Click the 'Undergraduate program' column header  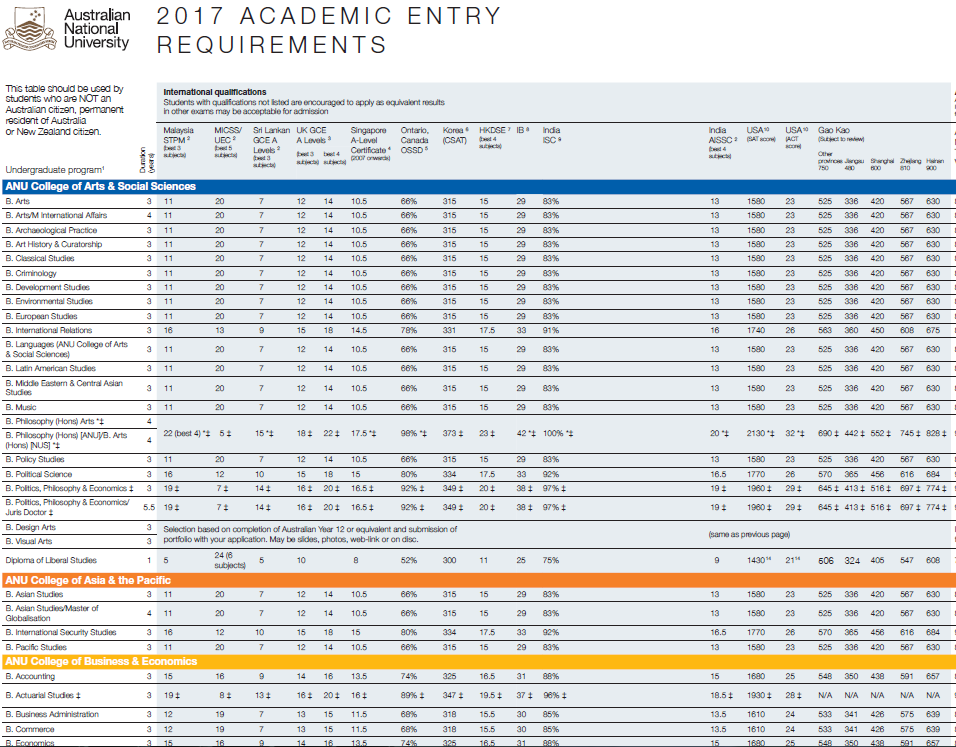tap(55, 170)
